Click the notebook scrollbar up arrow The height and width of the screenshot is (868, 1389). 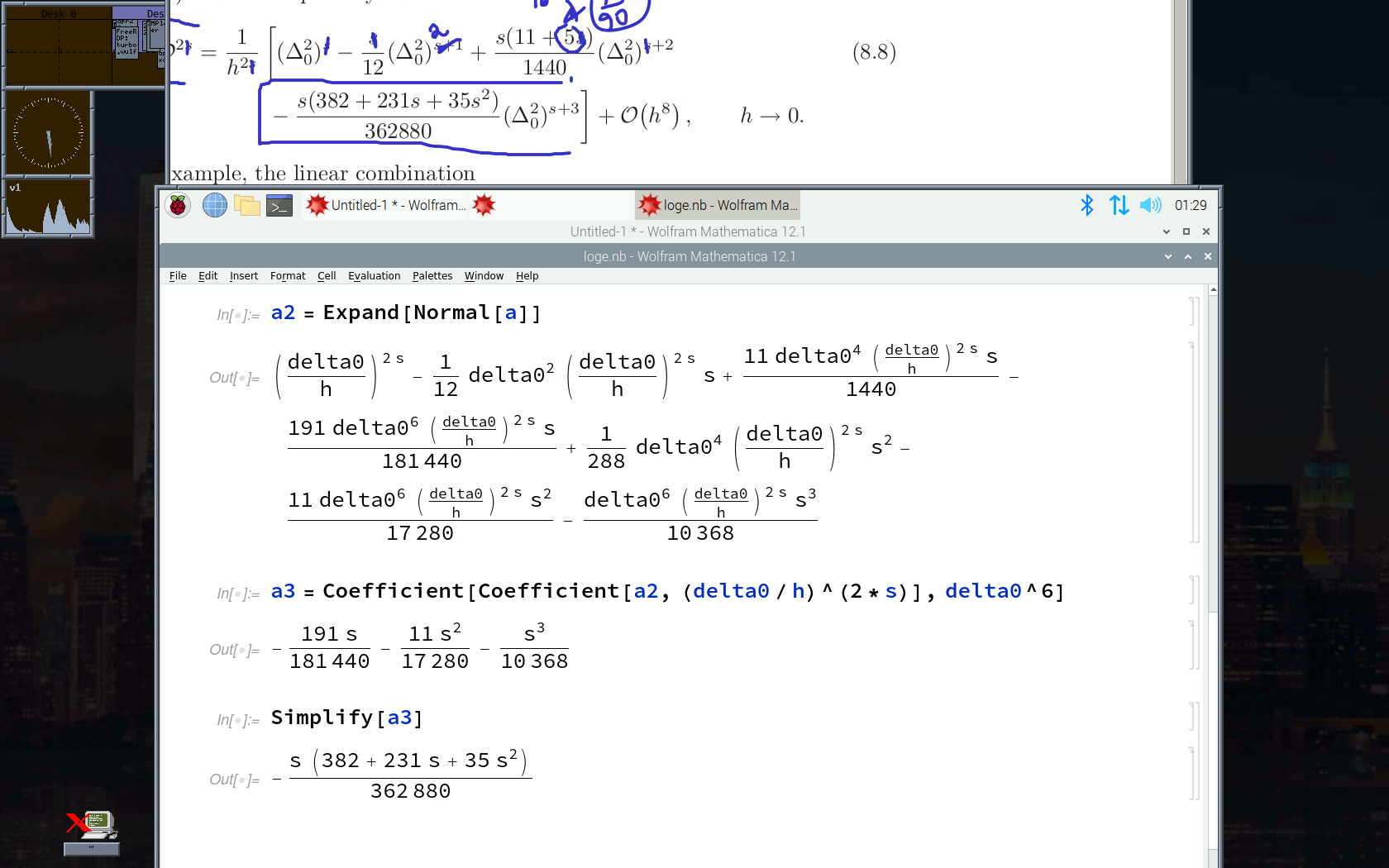pyautogui.click(x=1213, y=290)
